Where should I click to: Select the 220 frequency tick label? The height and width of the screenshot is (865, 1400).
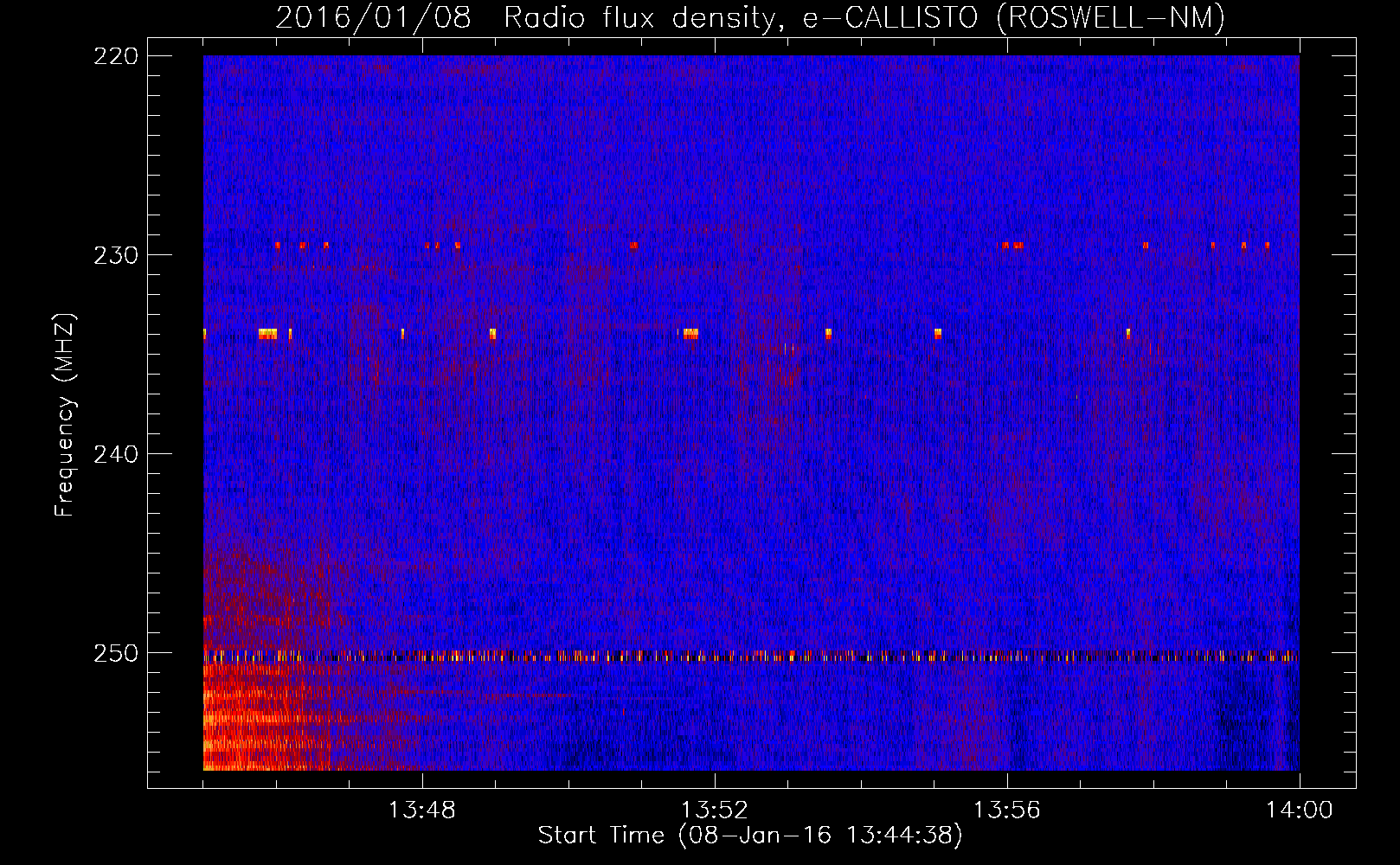point(116,56)
